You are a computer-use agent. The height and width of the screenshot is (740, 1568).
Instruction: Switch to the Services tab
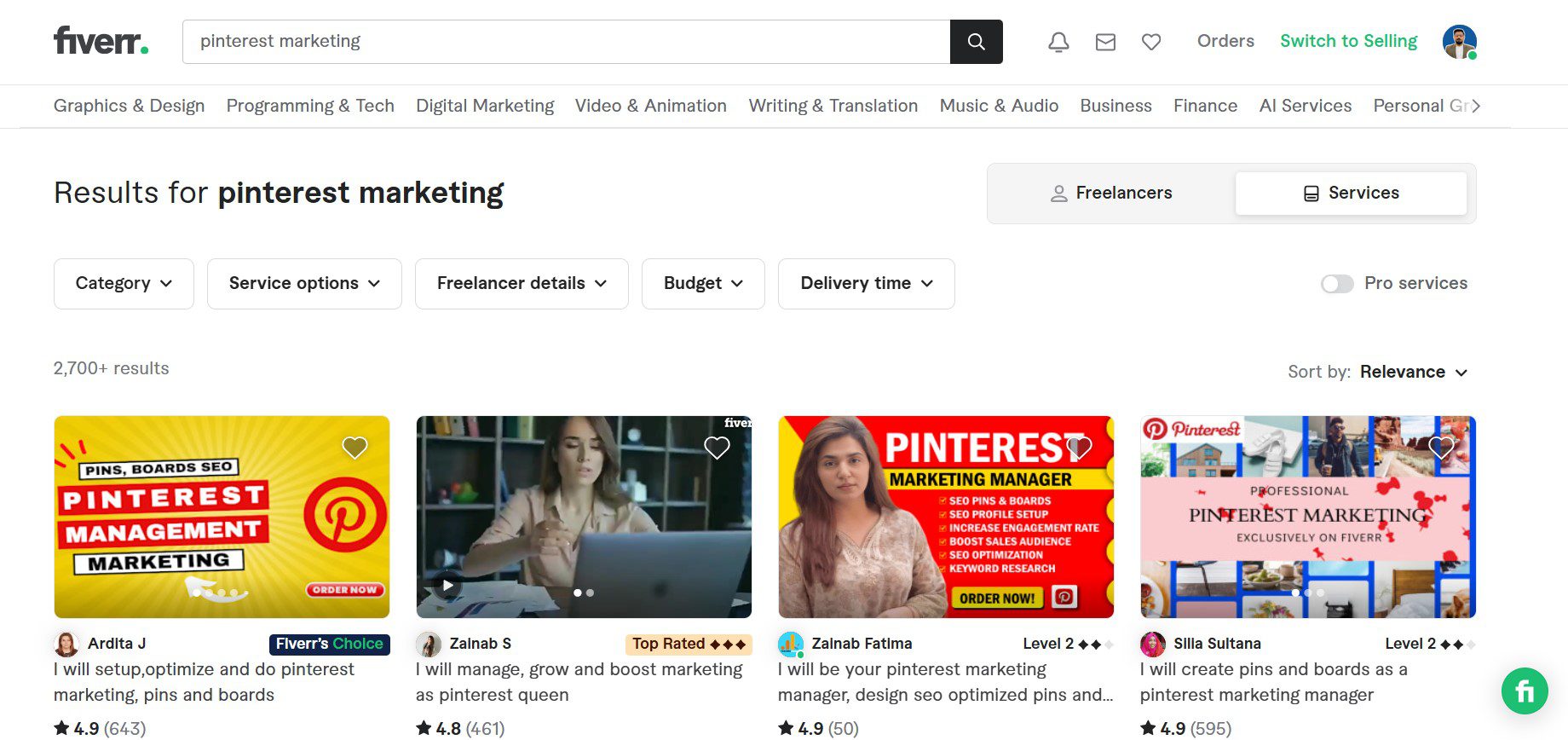tap(1351, 194)
